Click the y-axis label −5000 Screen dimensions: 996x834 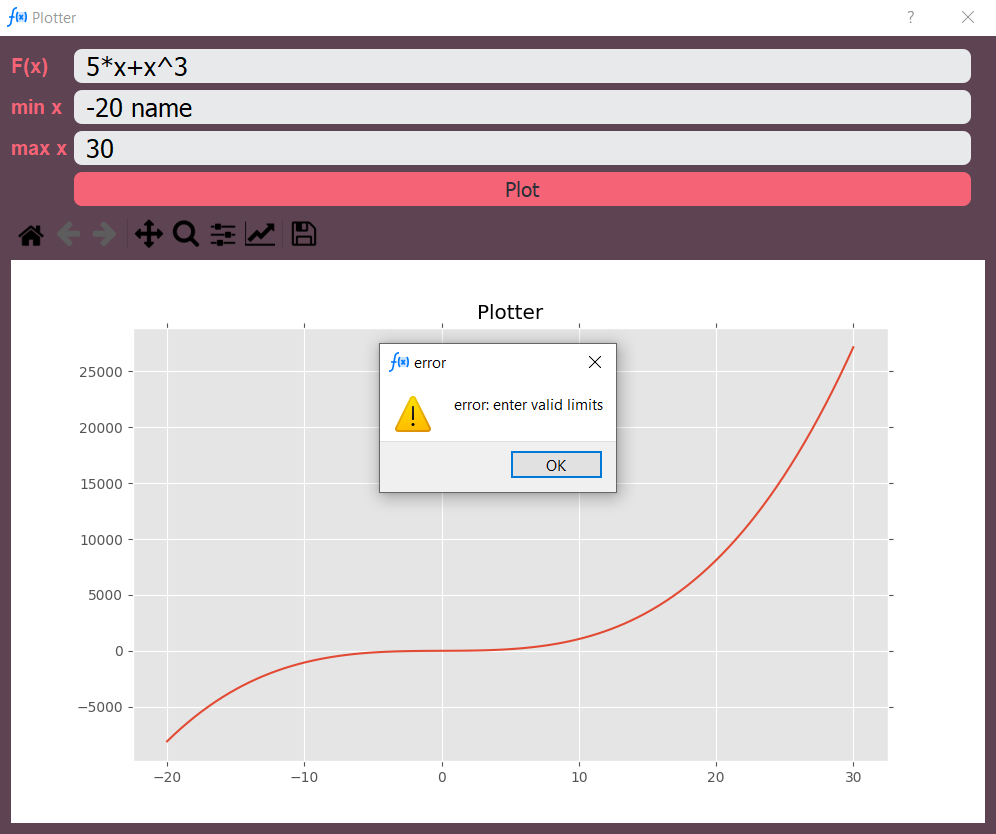(100, 708)
